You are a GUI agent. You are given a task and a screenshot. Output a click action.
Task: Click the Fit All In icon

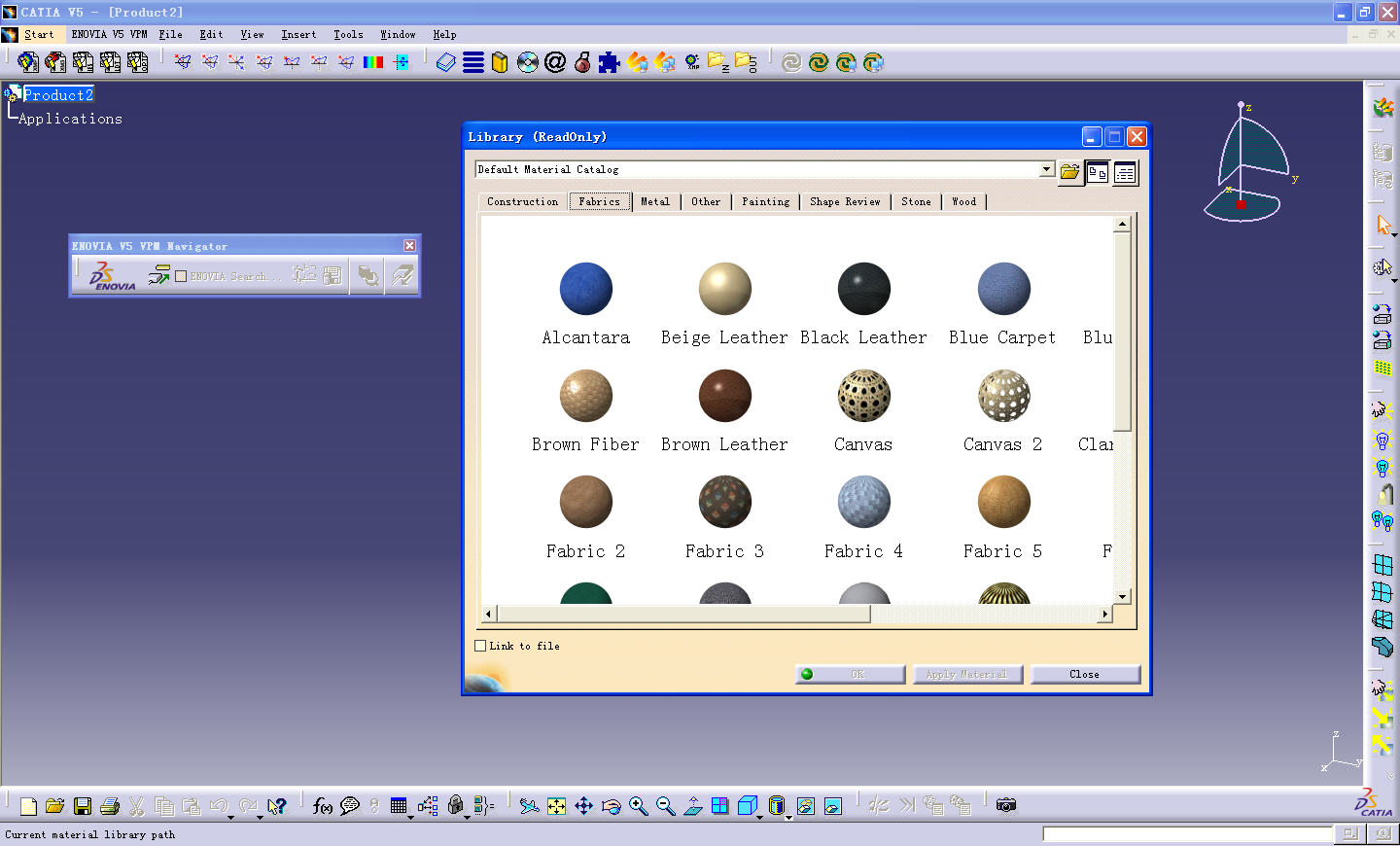(x=556, y=805)
